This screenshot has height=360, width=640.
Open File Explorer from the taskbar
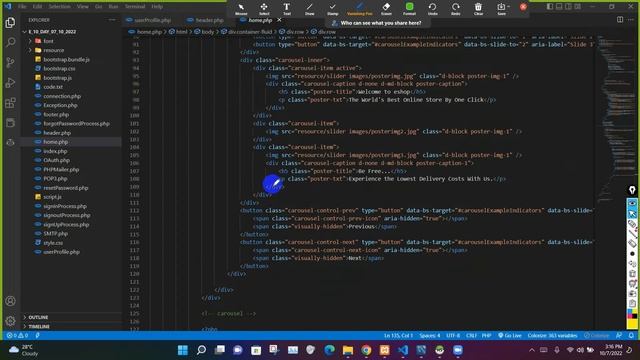[x=348, y=350]
